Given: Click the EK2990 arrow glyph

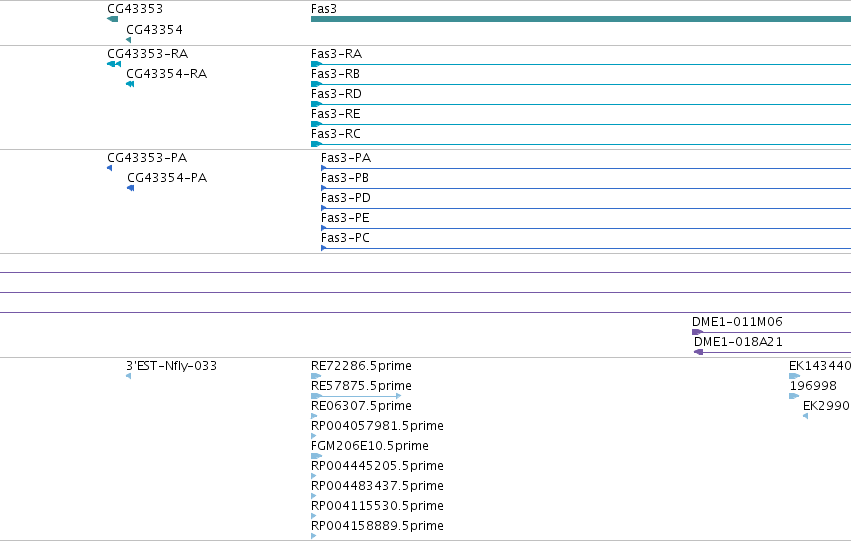Looking at the screenshot, I should (805, 416).
